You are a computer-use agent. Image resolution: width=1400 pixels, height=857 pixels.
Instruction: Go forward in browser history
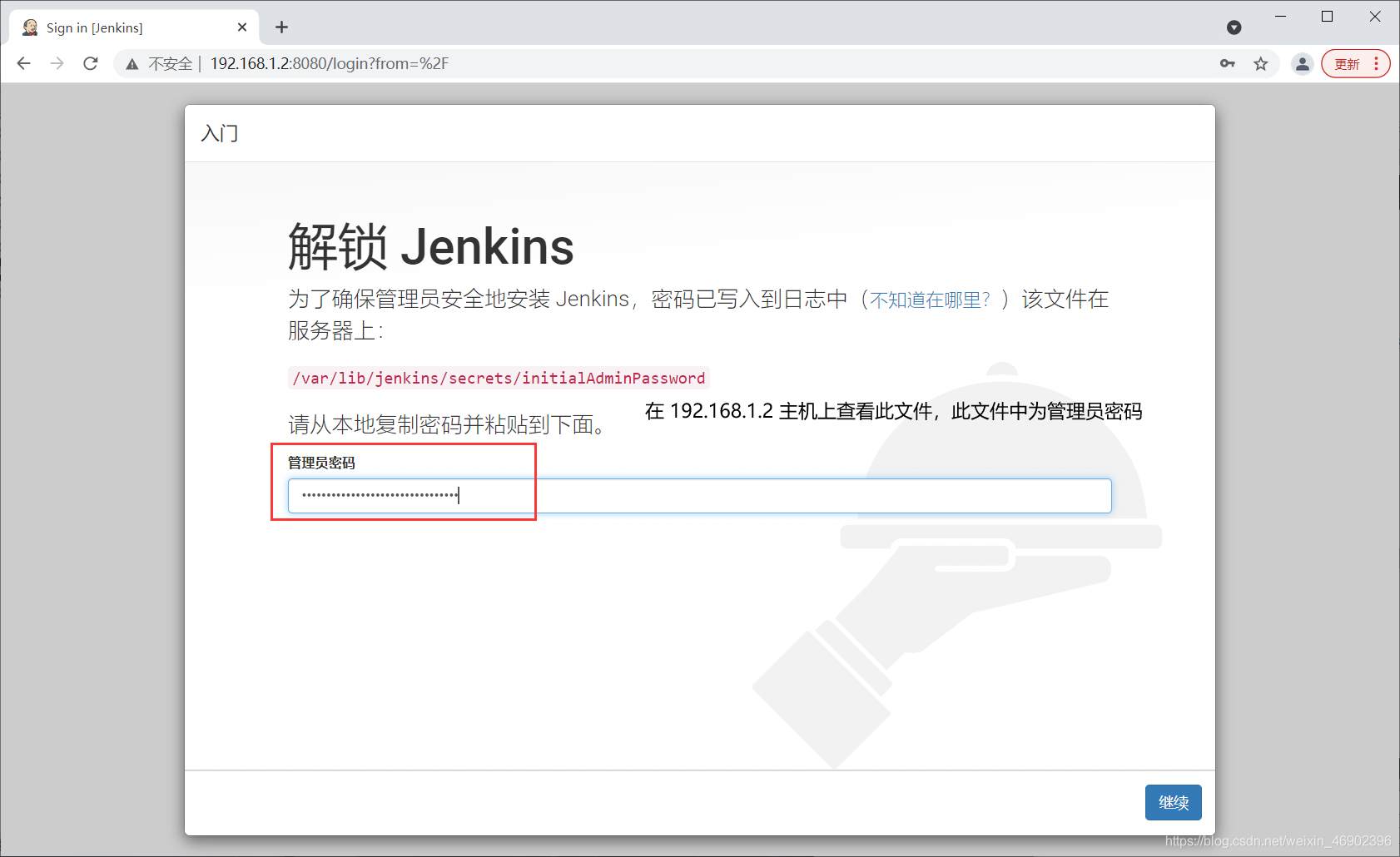click(57, 63)
